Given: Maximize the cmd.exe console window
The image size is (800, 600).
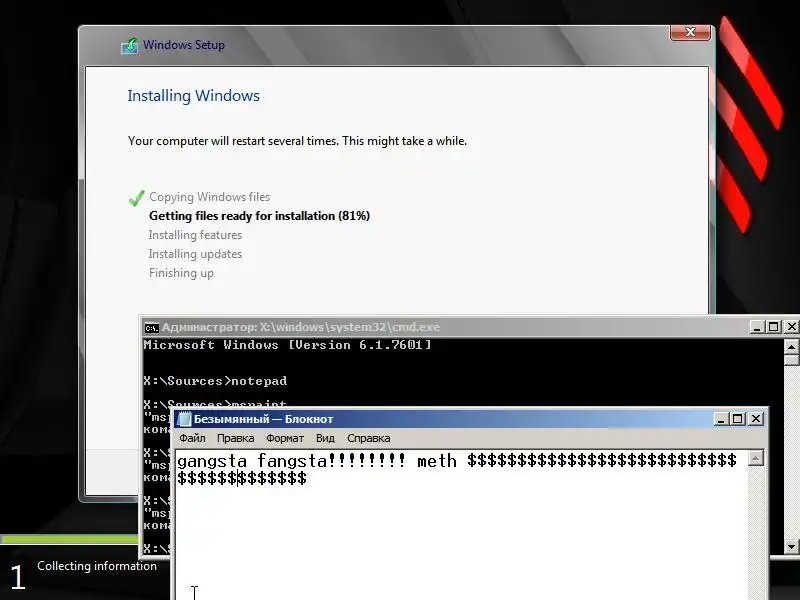Looking at the screenshot, I should pyautogui.click(x=773, y=327).
